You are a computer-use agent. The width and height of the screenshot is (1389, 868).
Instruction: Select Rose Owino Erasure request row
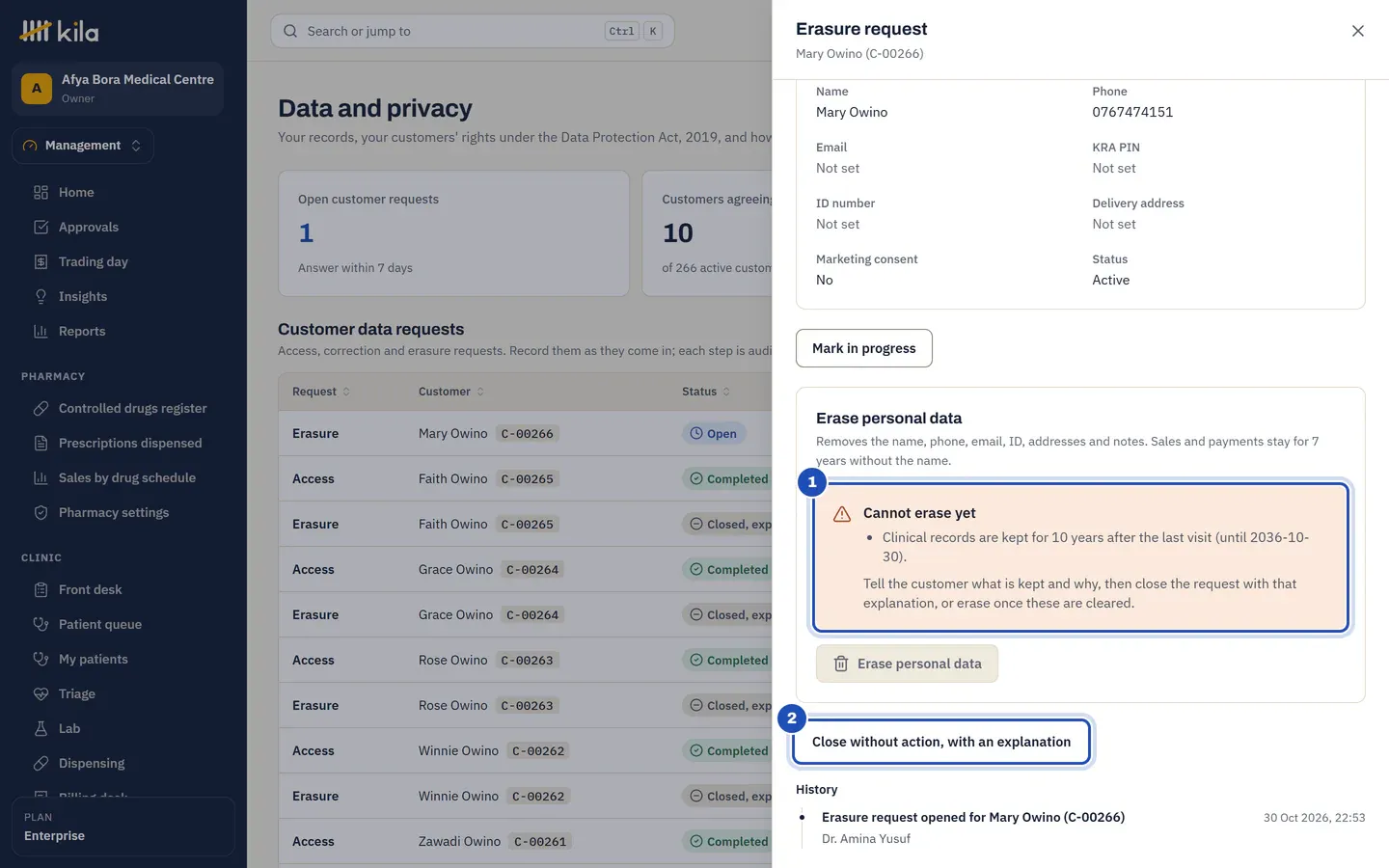point(526,706)
